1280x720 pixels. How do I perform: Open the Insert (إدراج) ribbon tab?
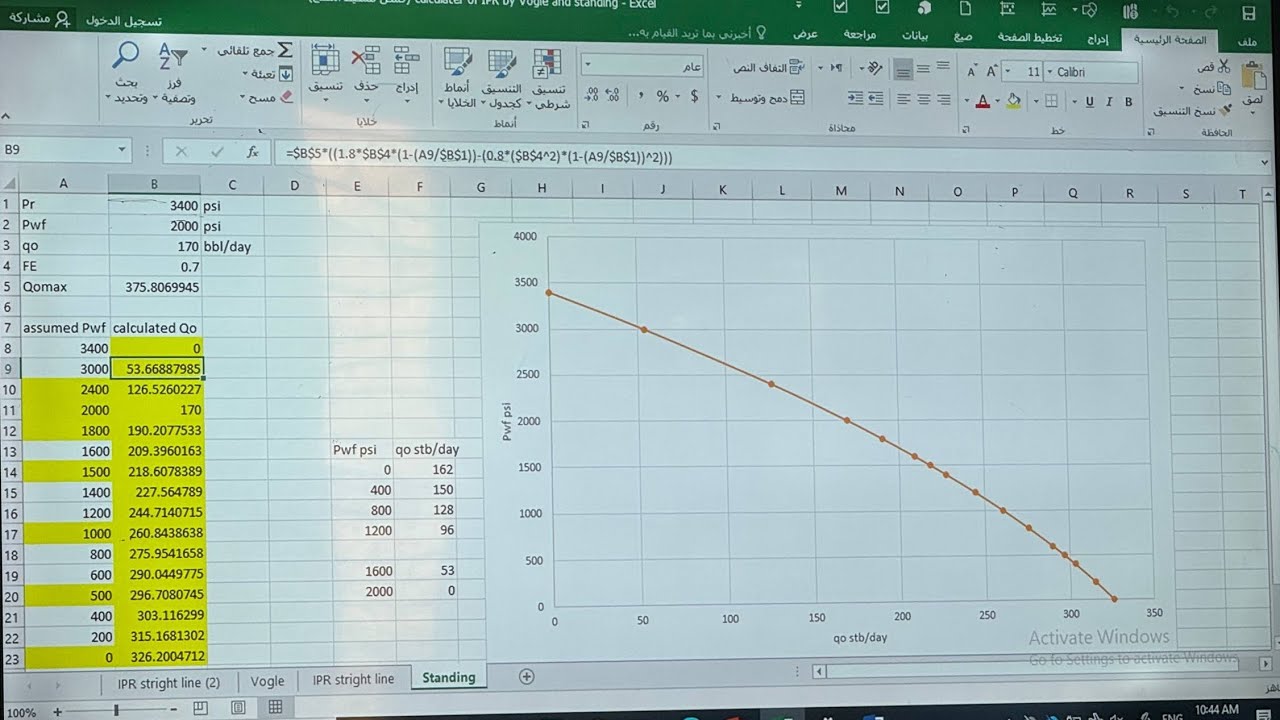[1097, 40]
